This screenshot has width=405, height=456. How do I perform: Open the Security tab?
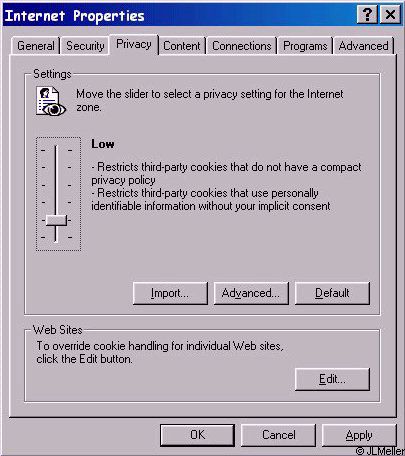85,46
